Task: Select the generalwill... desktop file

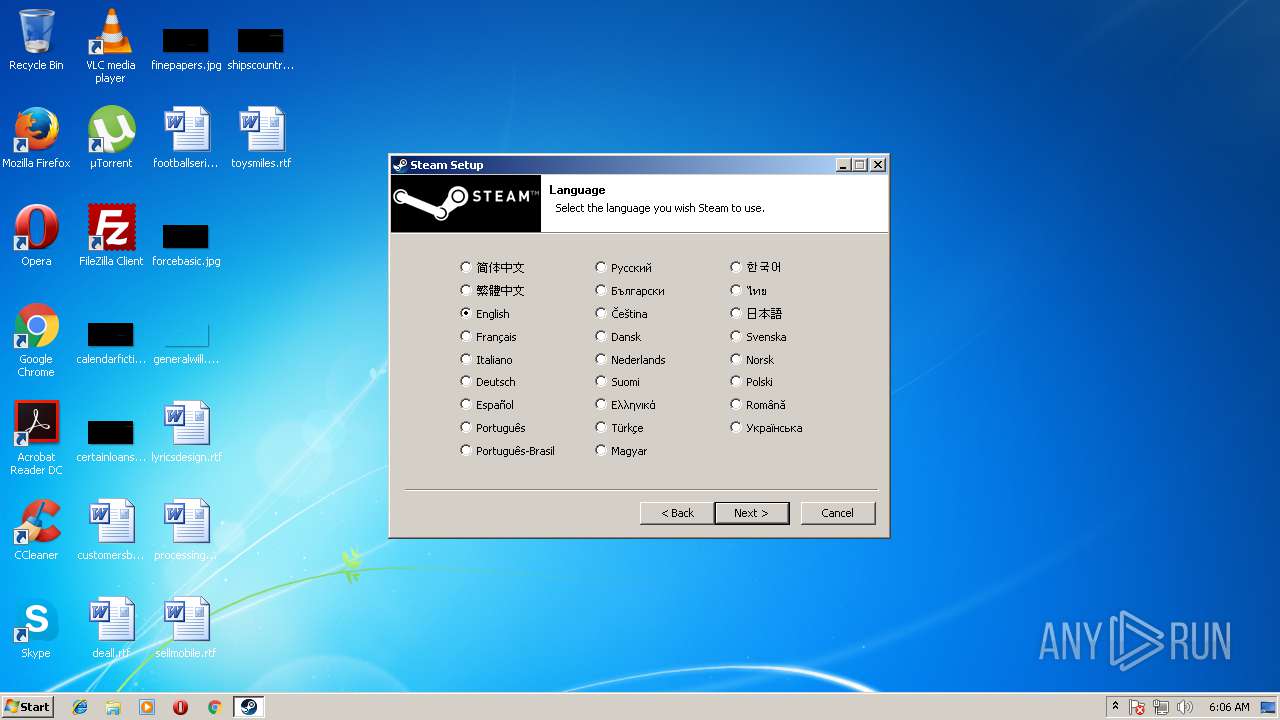Action: (x=186, y=343)
